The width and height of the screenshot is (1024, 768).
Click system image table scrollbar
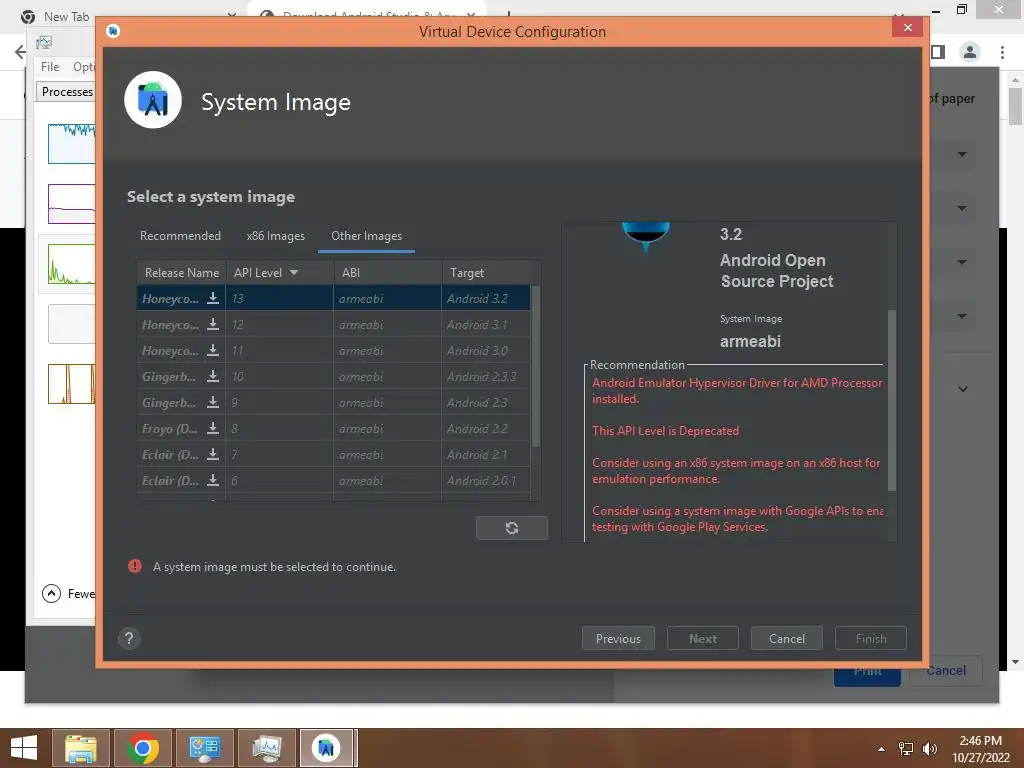click(536, 366)
